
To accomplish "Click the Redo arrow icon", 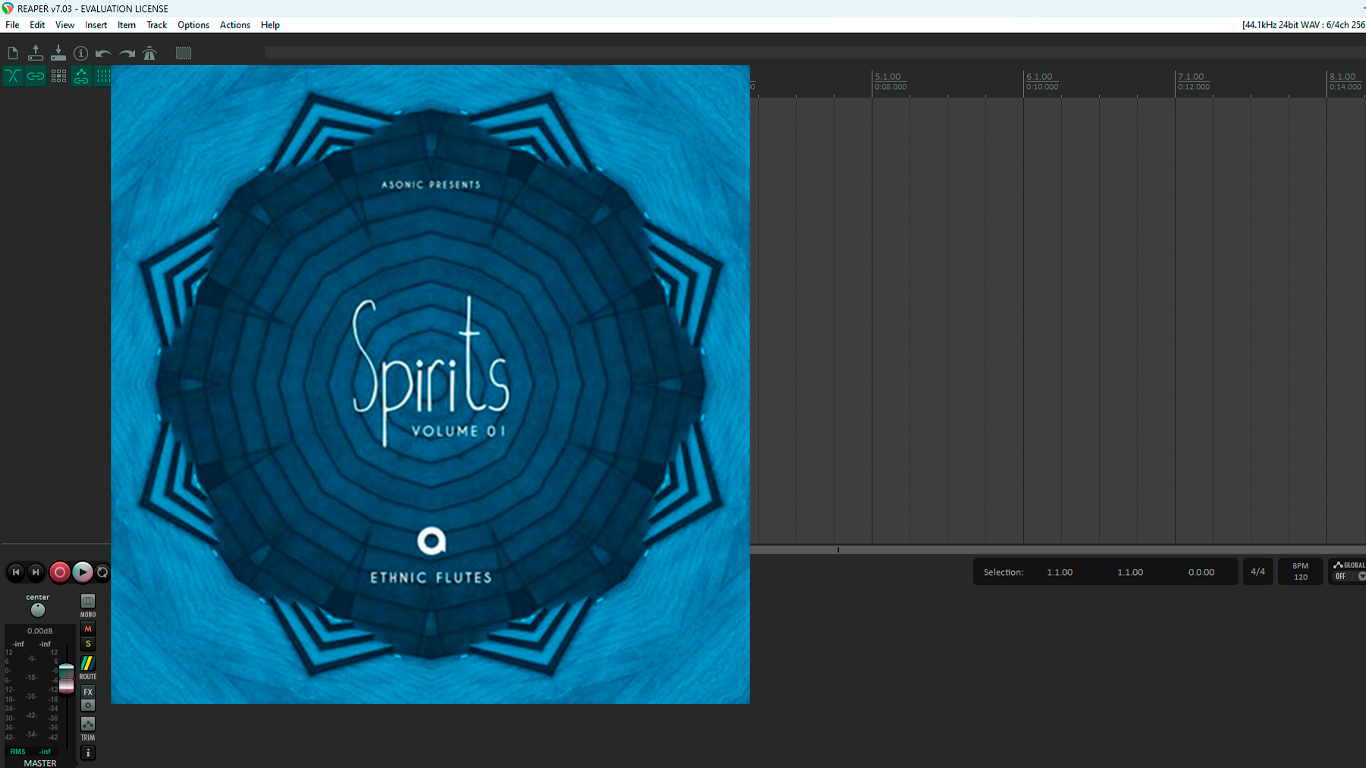I will [x=127, y=53].
